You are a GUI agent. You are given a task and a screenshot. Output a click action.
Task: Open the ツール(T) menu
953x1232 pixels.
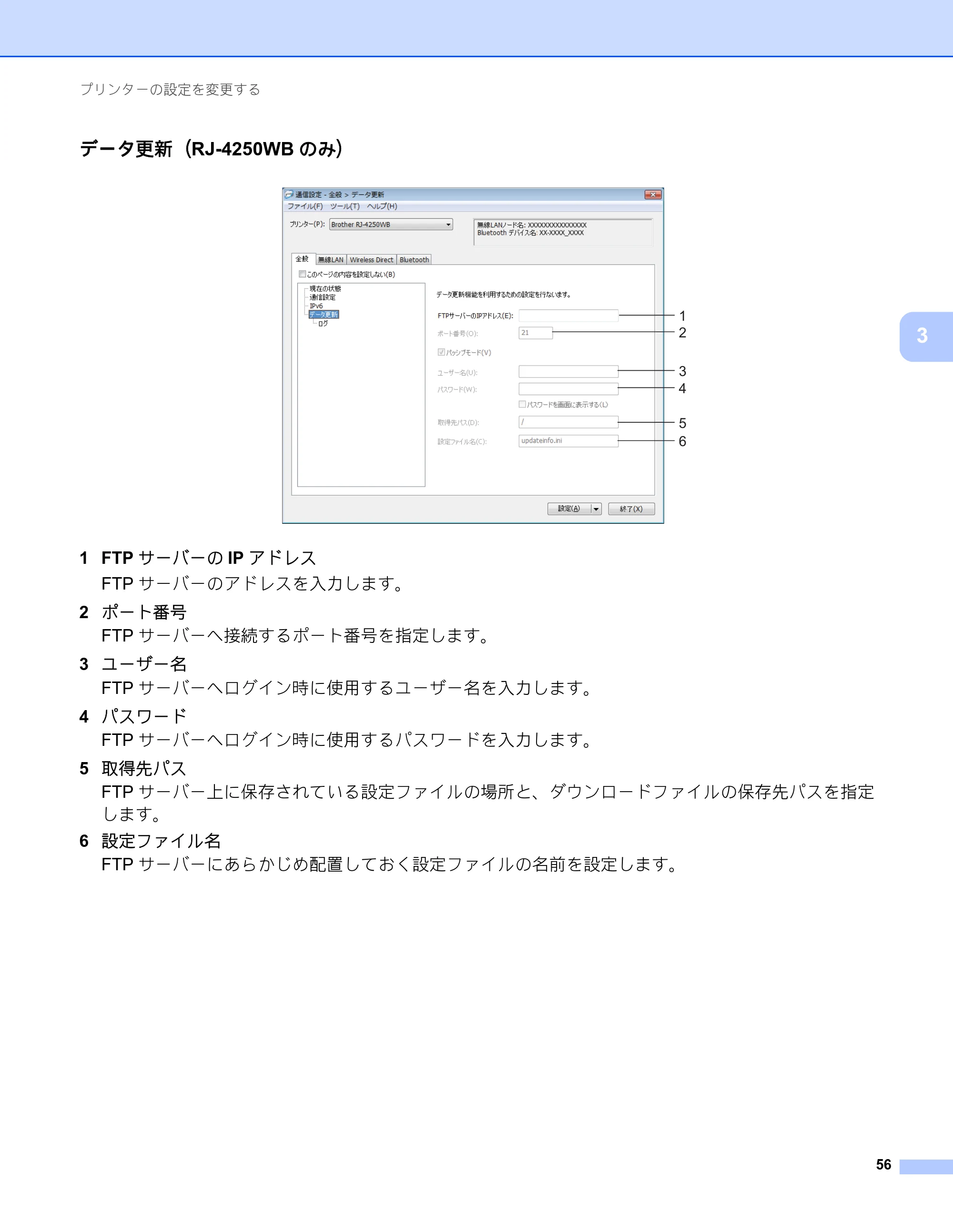[345, 206]
